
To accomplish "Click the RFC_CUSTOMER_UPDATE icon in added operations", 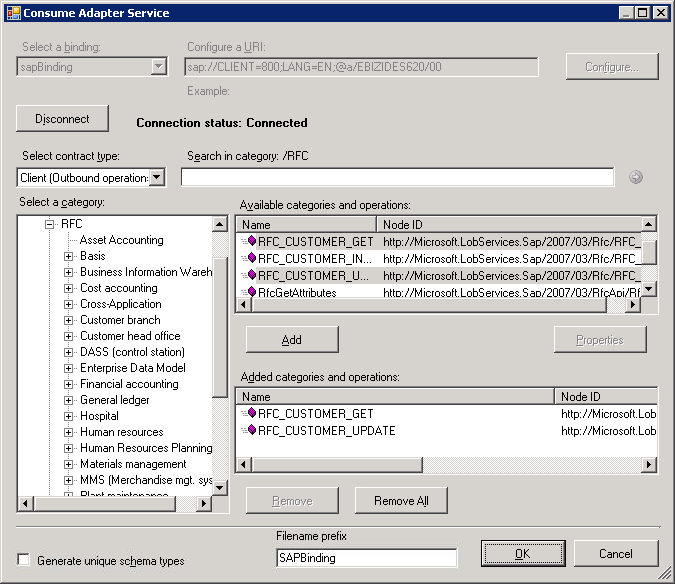I will [249, 430].
